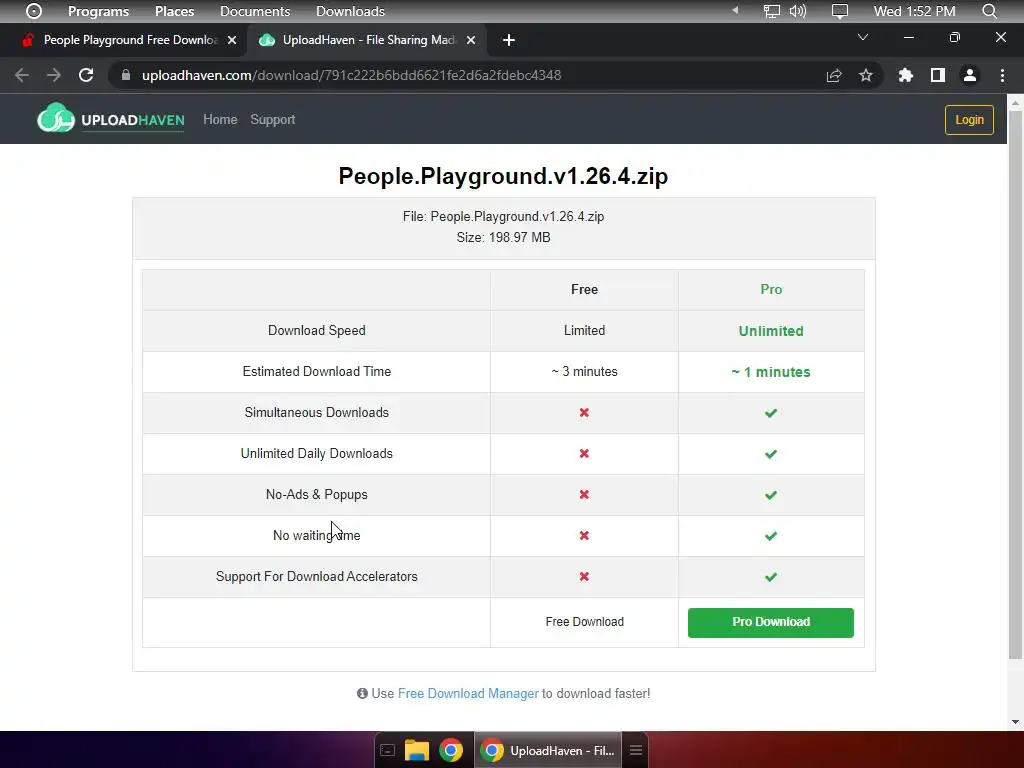Click the scrollbar up arrow

tap(1015, 103)
